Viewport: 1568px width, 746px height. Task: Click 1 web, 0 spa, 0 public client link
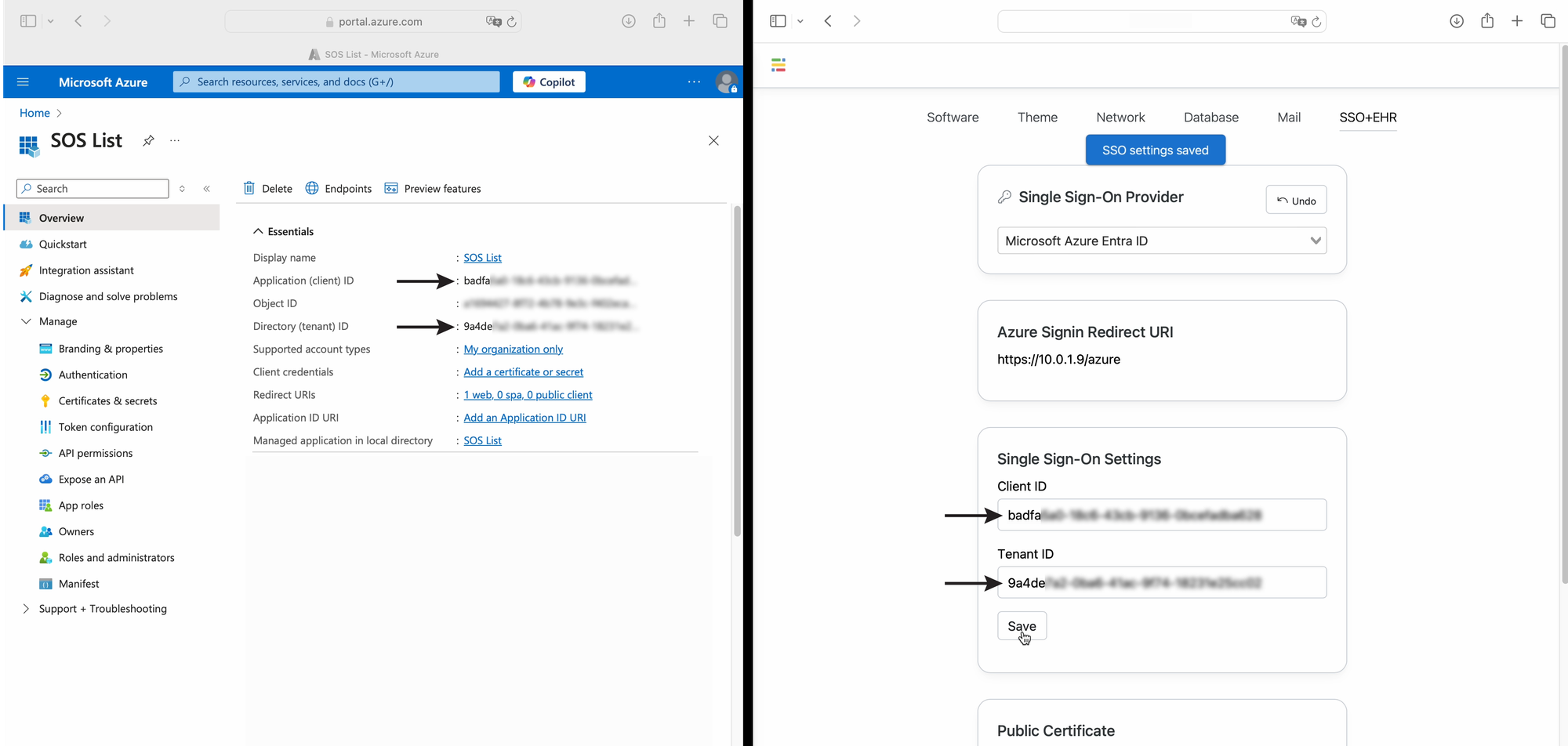[x=528, y=395]
